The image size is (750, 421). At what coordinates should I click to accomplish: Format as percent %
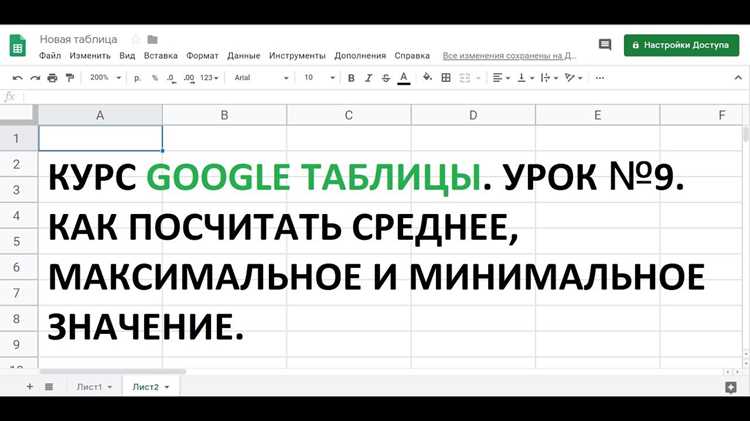point(155,78)
